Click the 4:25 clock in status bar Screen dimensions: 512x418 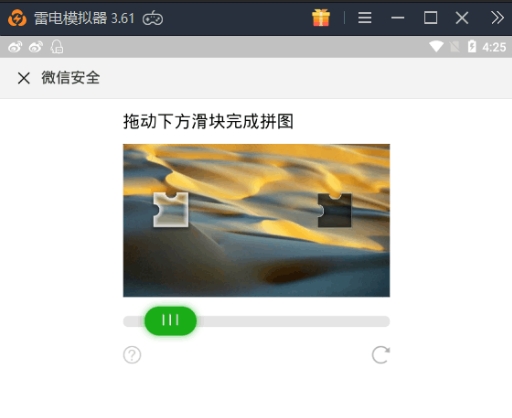[494, 47]
